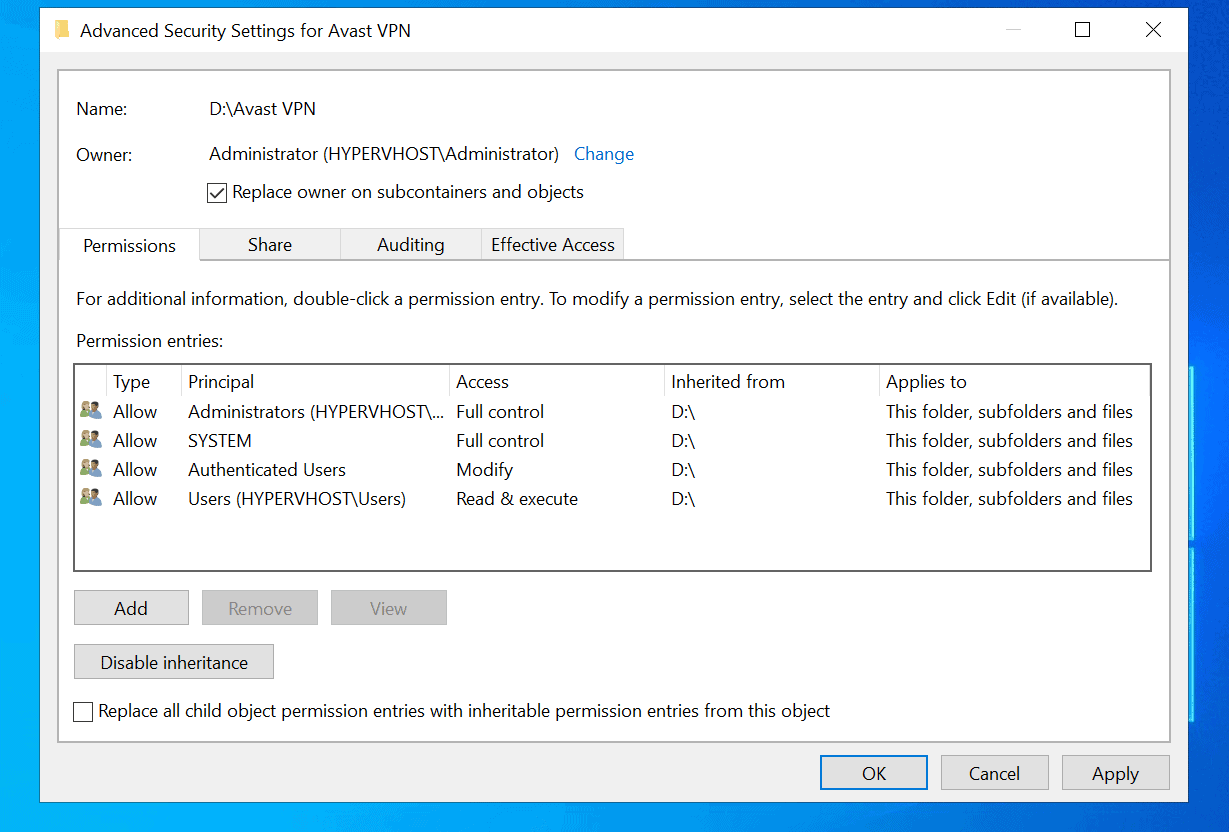The image size is (1229, 832).
Task: Click Disable inheritance
Action: coord(173,661)
